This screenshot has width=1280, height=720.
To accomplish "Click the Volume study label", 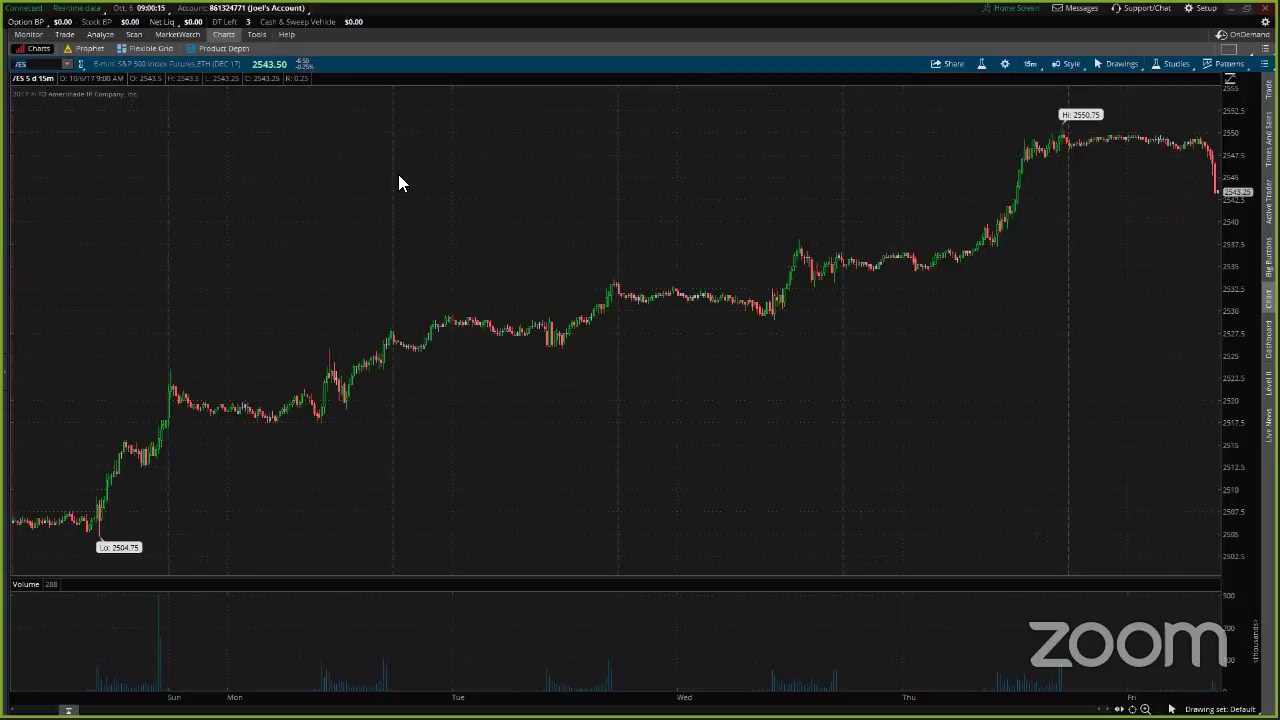I will pyautogui.click(x=26, y=584).
